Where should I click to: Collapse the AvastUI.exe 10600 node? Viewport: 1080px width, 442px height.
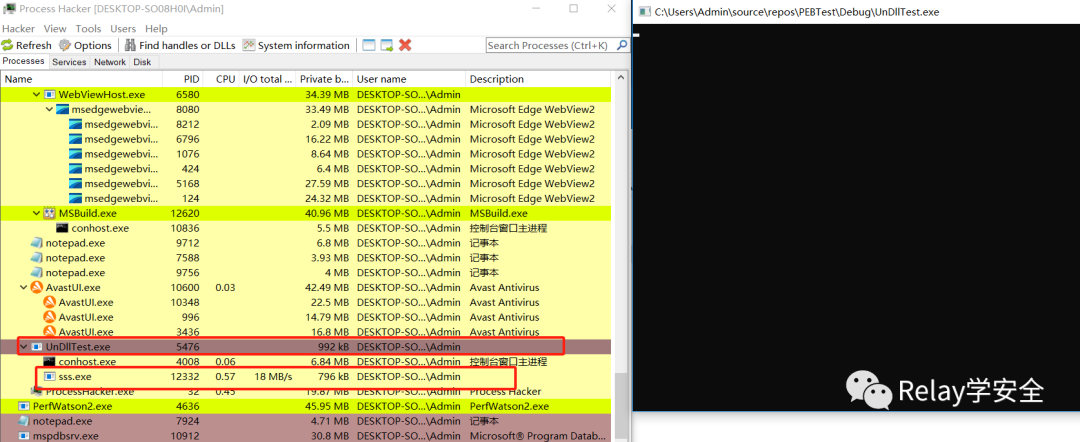(x=24, y=288)
